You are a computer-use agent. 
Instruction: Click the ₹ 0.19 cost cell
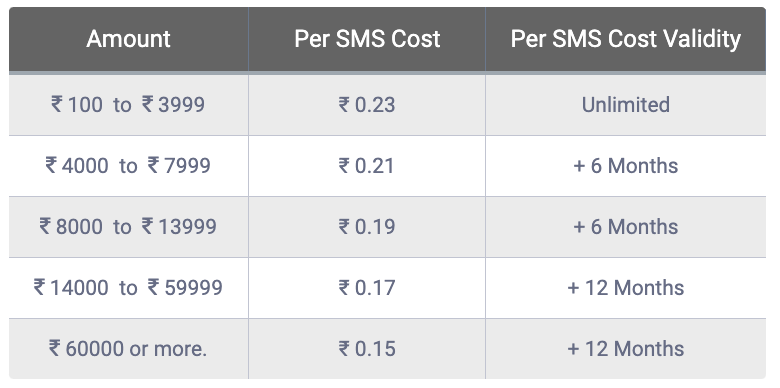point(367,227)
